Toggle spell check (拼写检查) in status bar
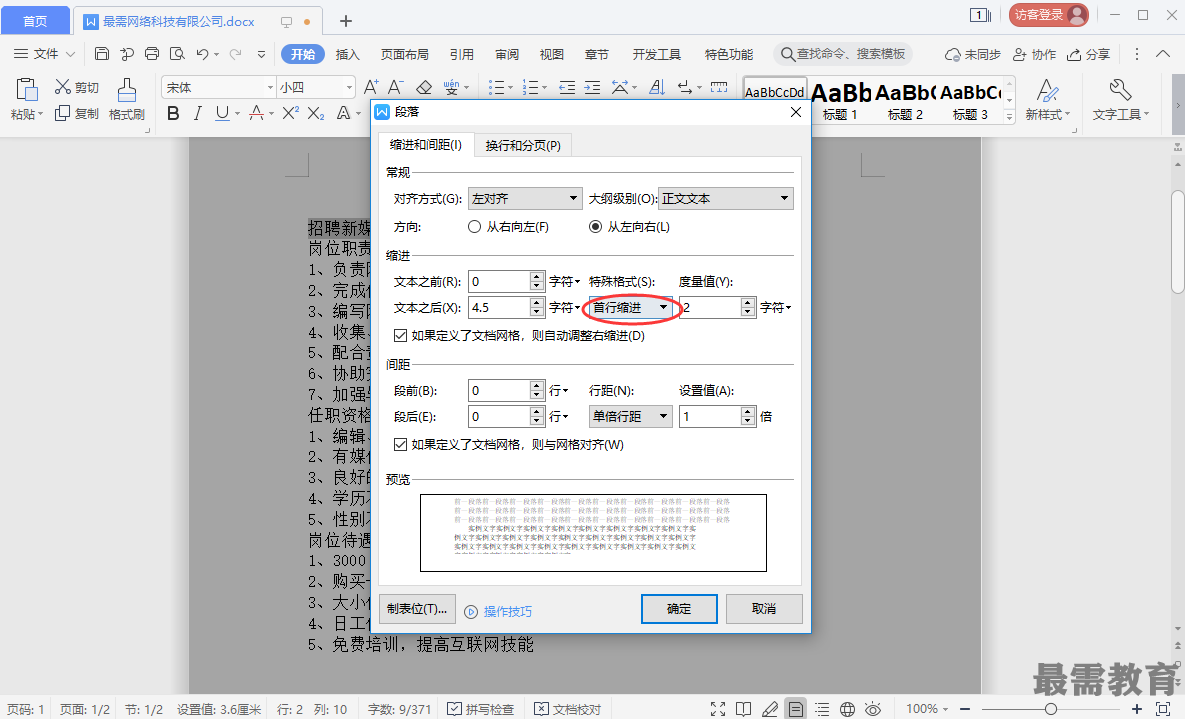Viewport: 1185px width, 719px height. (481, 709)
